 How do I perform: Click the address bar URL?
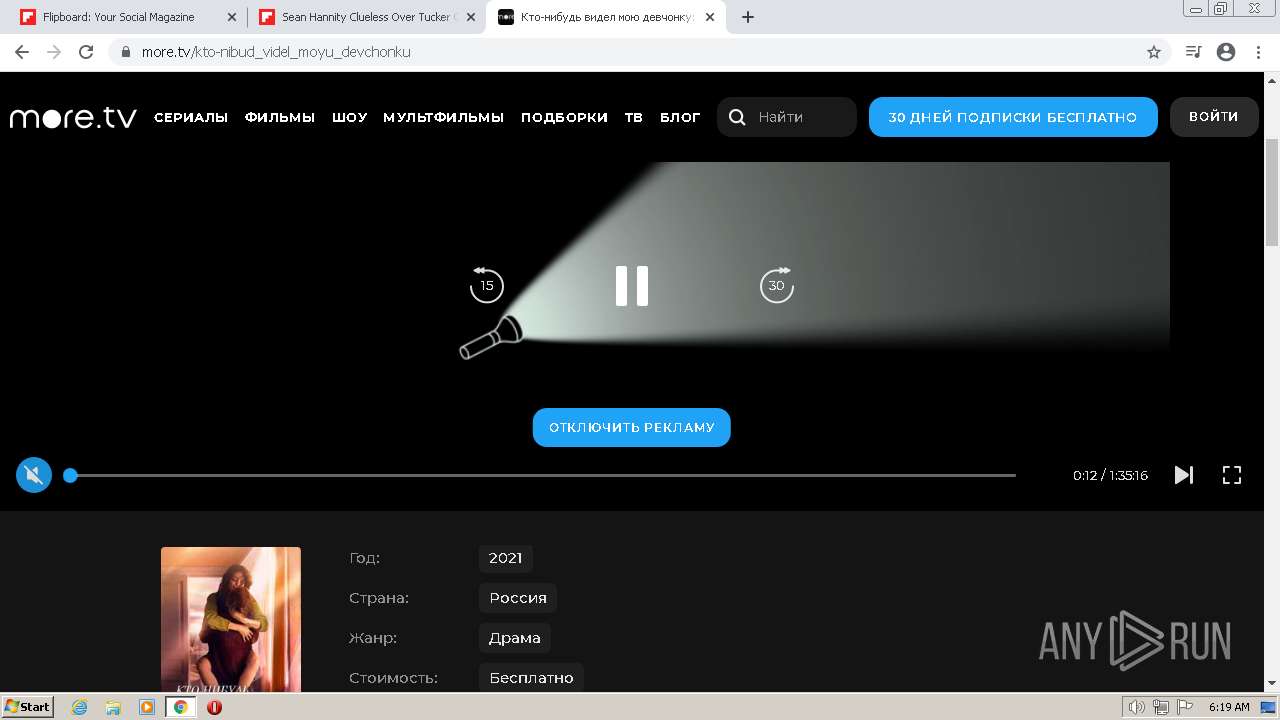[276, 52]
